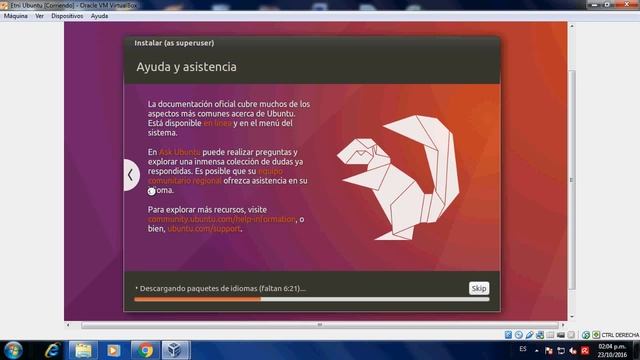Screen dimensions: 640x360
Task: Expand the download details triangle
Action: [136, 288]
